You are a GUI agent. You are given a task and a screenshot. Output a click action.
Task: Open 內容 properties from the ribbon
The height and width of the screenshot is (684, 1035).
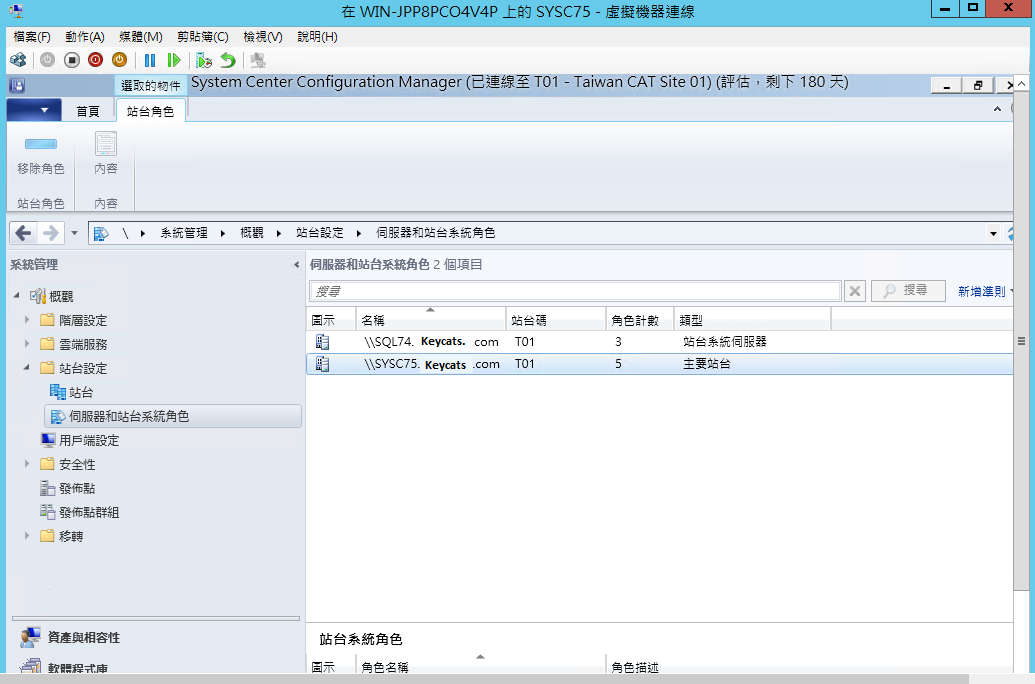(106, 155)
